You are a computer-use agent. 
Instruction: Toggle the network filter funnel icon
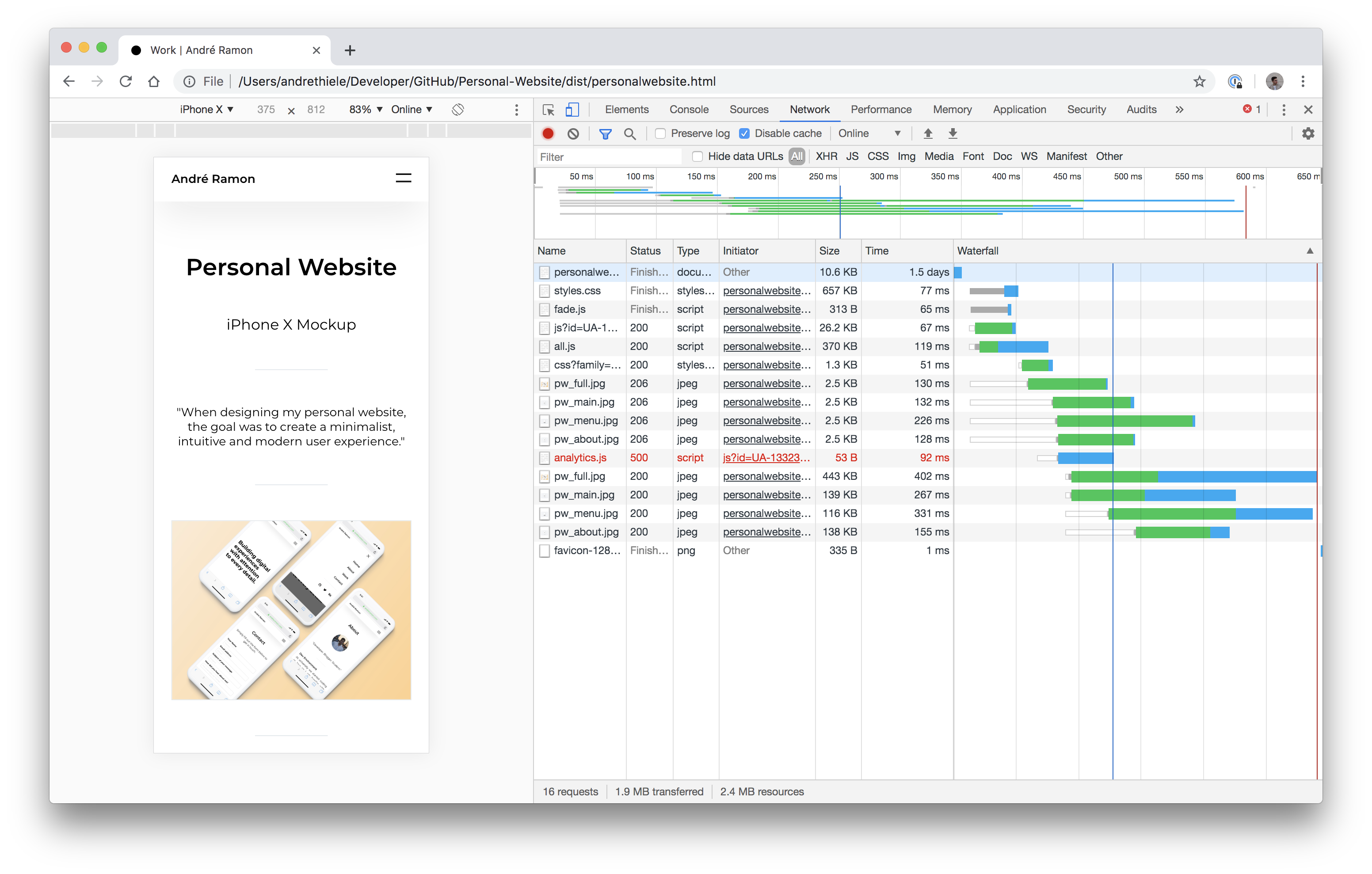605,133
